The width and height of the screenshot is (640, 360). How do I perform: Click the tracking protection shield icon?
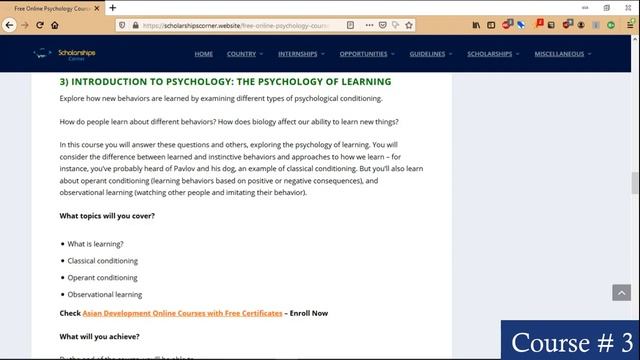[x=122, y=25]
